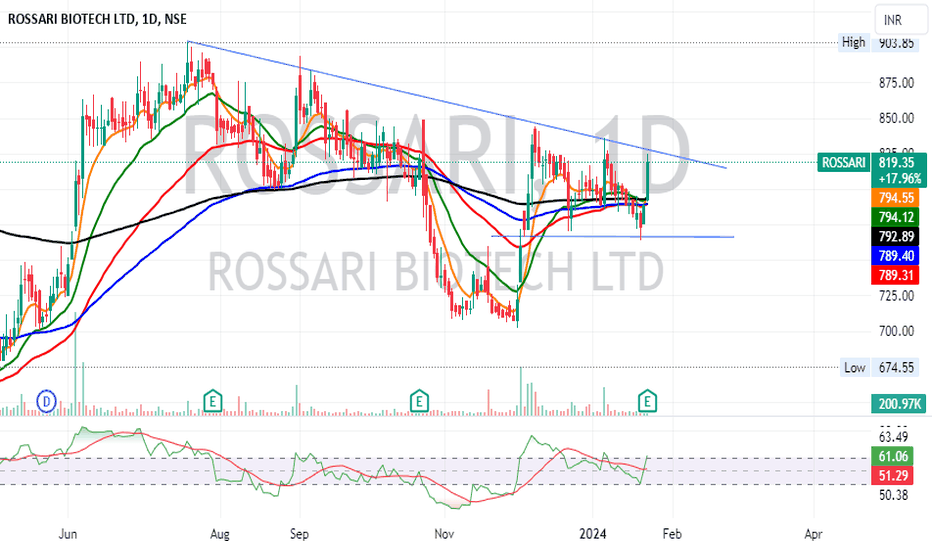Screen dimensions: 932x550
Task: Click the 2024 label on time axis
Action: [593, 534]
